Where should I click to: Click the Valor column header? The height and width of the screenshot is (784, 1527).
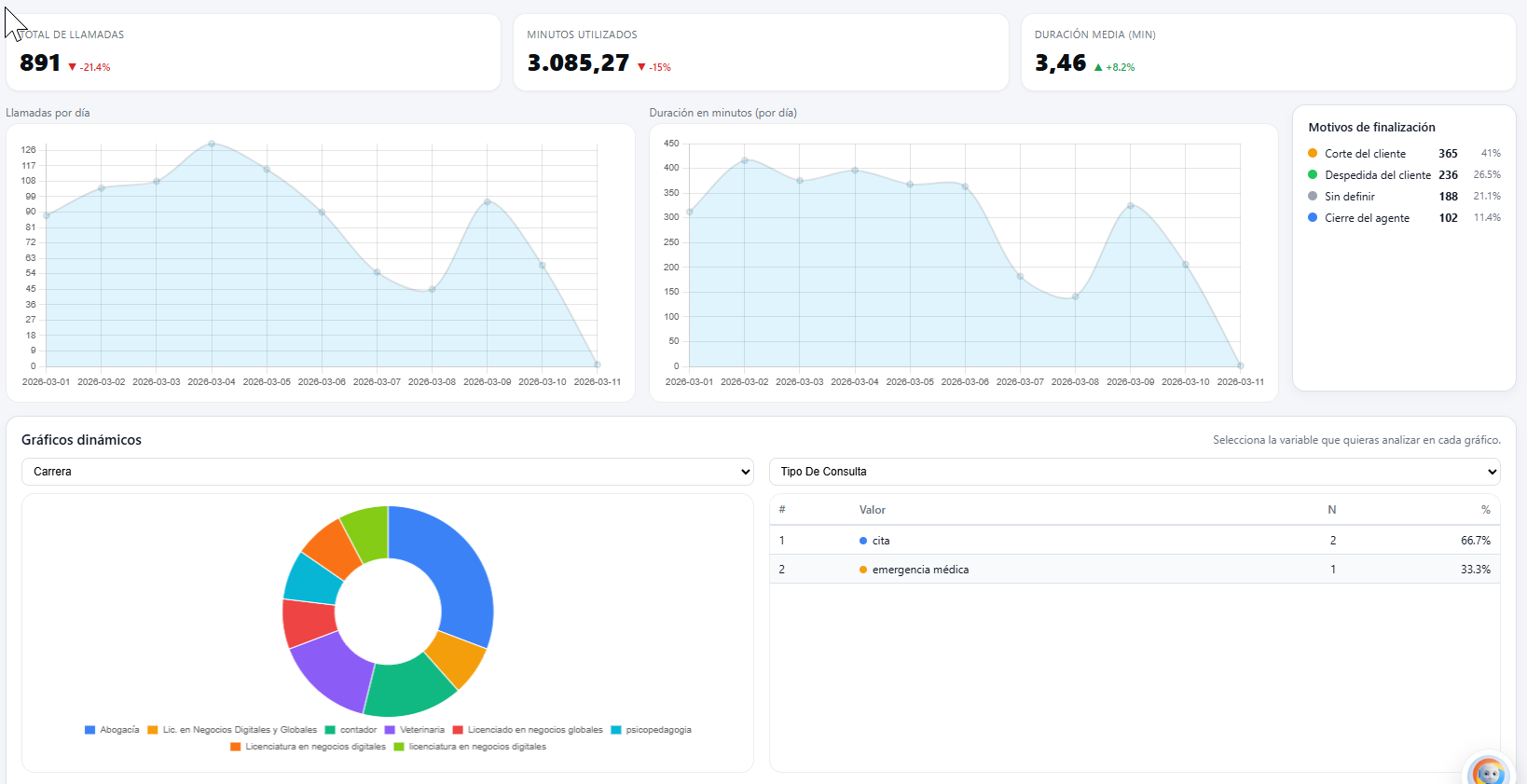pyautogui.click(x=872, y=510)
